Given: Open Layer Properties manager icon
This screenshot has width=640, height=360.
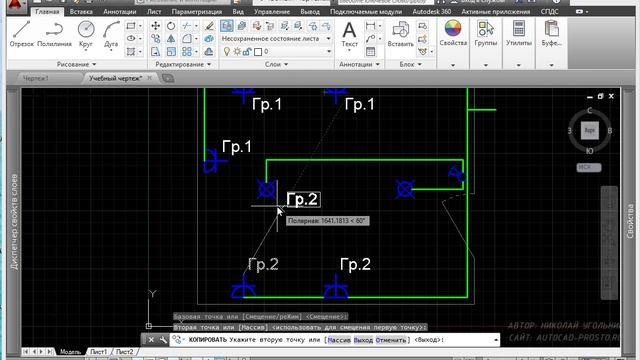Looking at the screenshot, I should point(227,26).
